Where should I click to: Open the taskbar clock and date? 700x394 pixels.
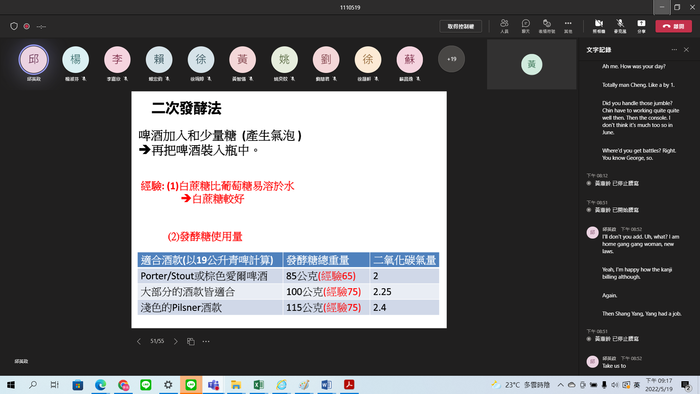click(x=659, y=385)
